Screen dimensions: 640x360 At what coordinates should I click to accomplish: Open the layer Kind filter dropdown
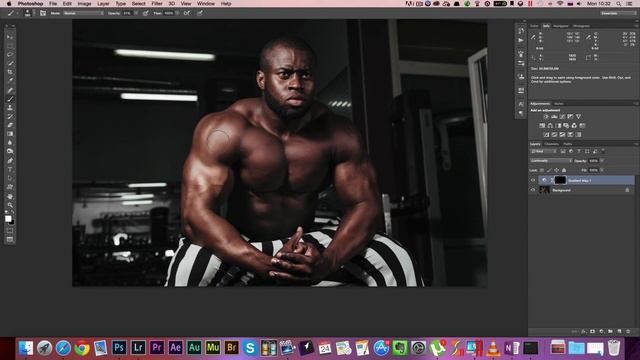click(543, 151)
